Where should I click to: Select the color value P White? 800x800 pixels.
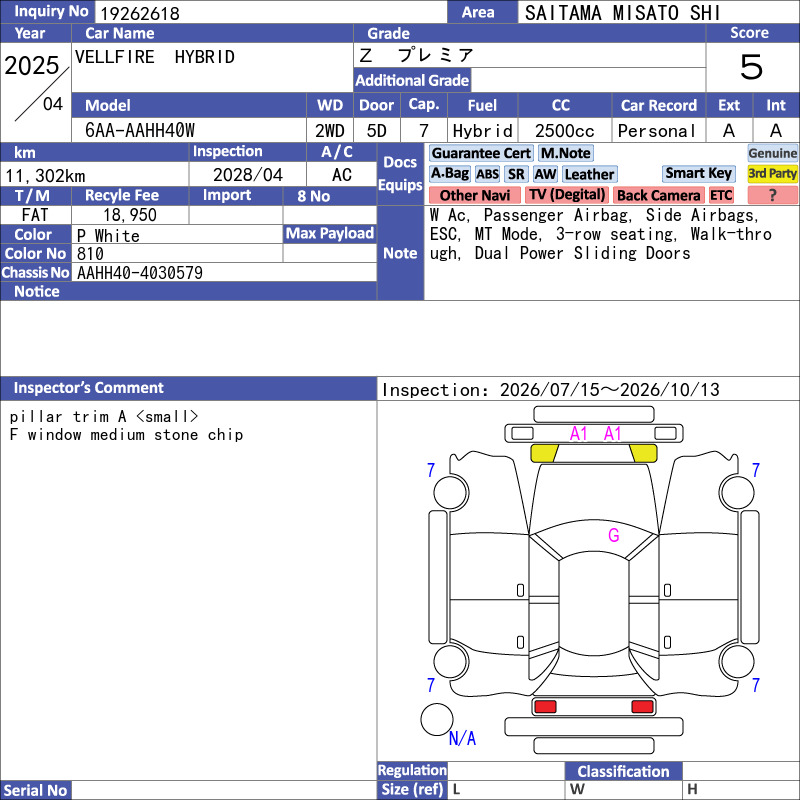pos(108,236)
